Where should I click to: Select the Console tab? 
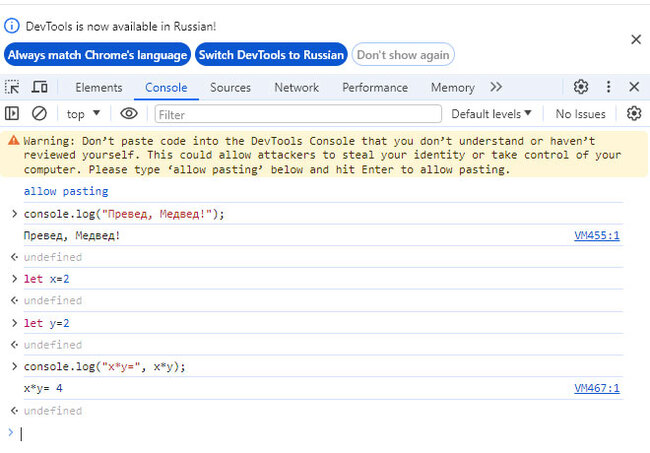pos(166,87)
